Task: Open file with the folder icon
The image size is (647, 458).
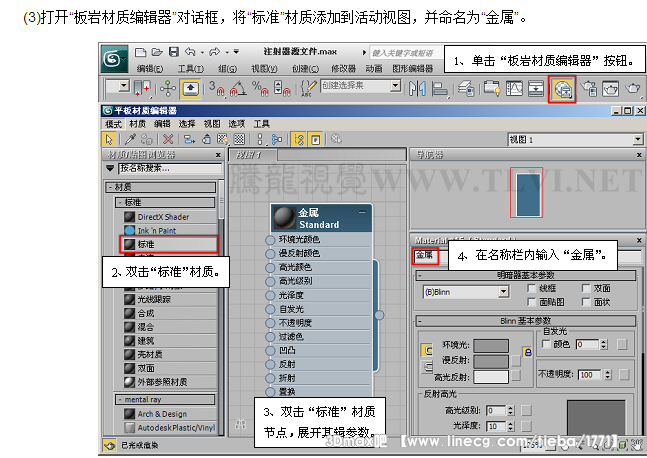Action: click(157, 52)
